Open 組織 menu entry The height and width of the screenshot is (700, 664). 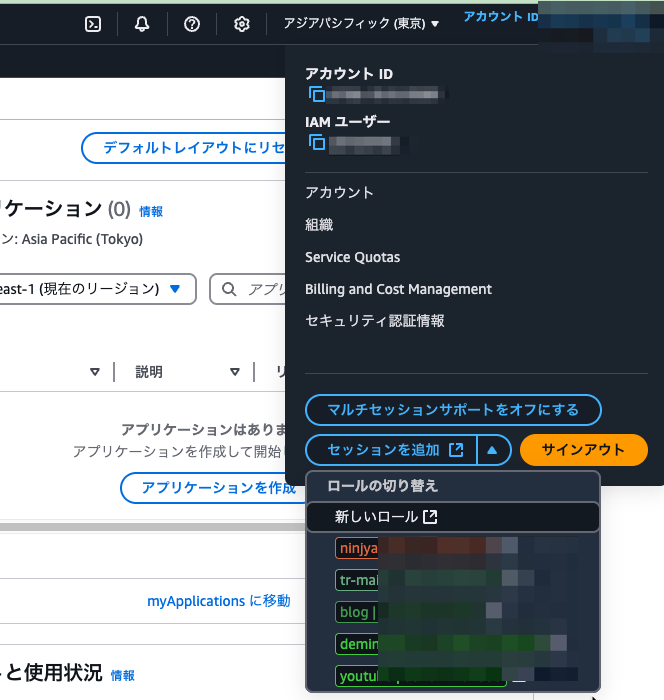pyautogui.click(x=319, y=225)
